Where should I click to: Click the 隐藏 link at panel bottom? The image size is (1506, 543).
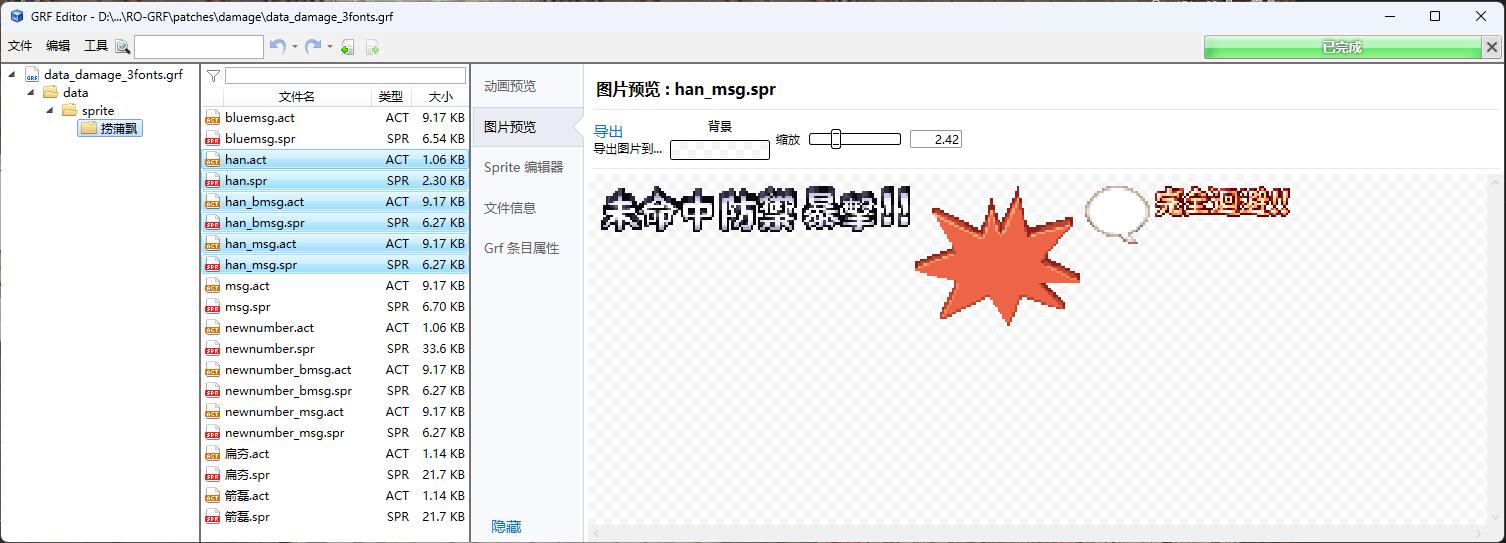tap(506, 527)
